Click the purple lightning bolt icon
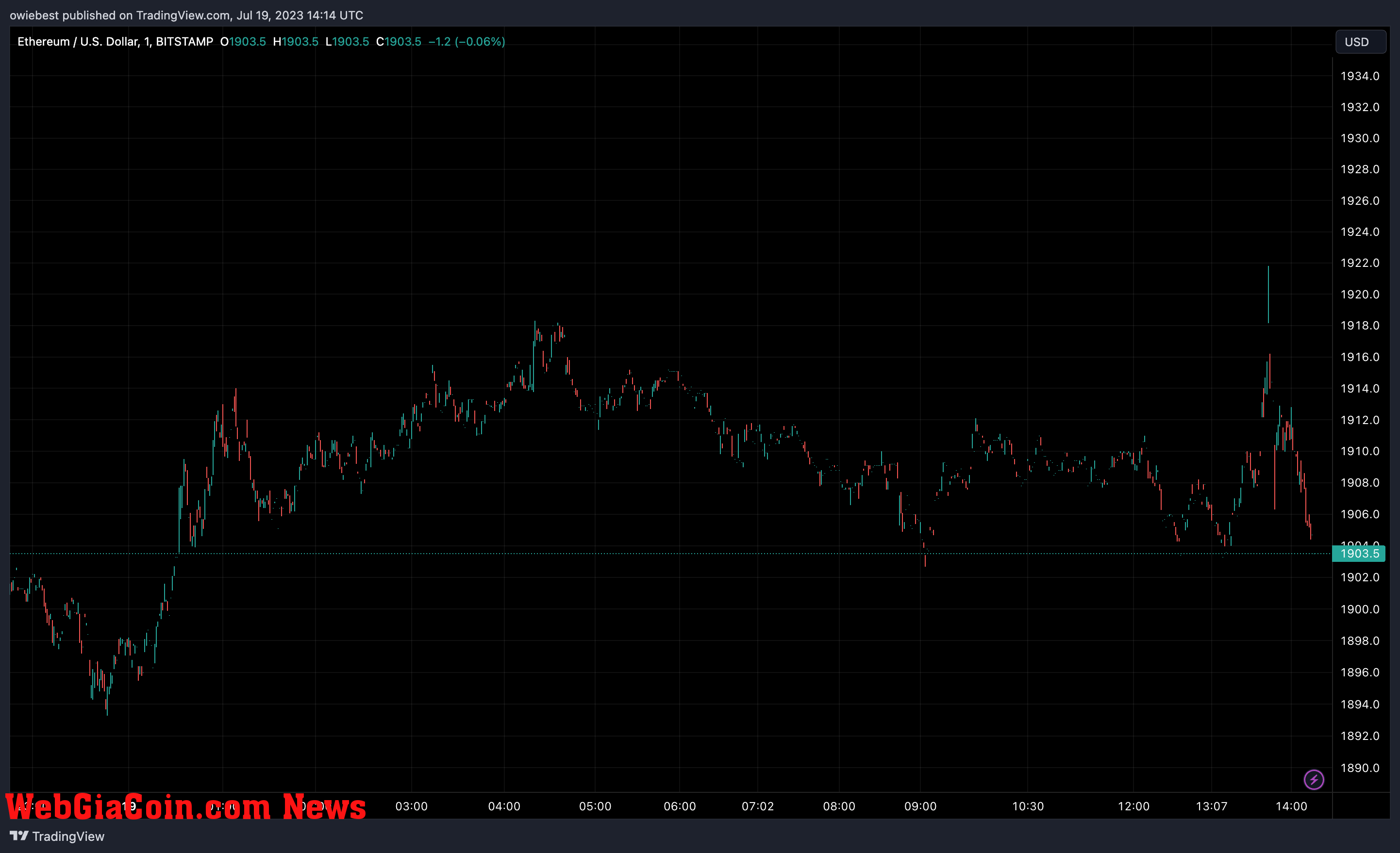Image resolution: width=1400 pixels, height=853 pixels. 1314,779
